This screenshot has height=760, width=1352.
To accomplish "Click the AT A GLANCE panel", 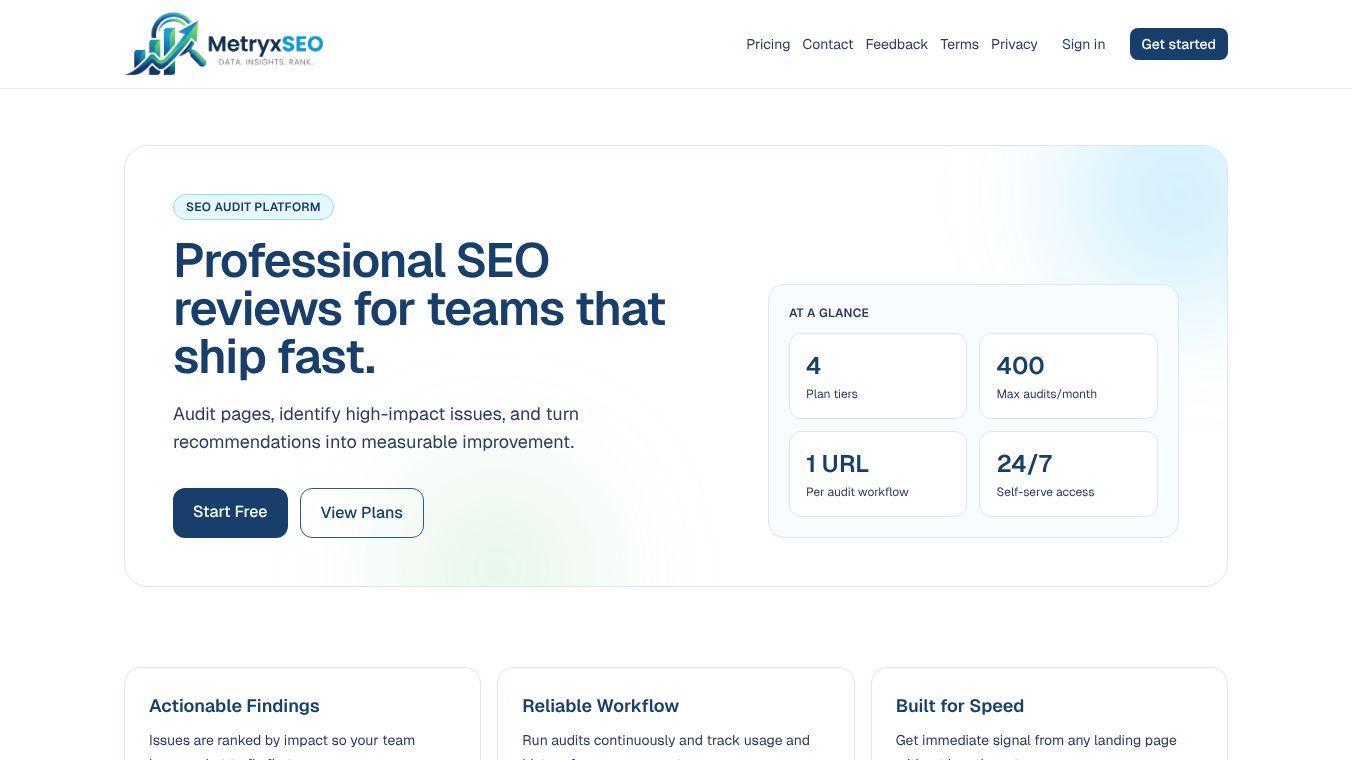I will point(973,410).
